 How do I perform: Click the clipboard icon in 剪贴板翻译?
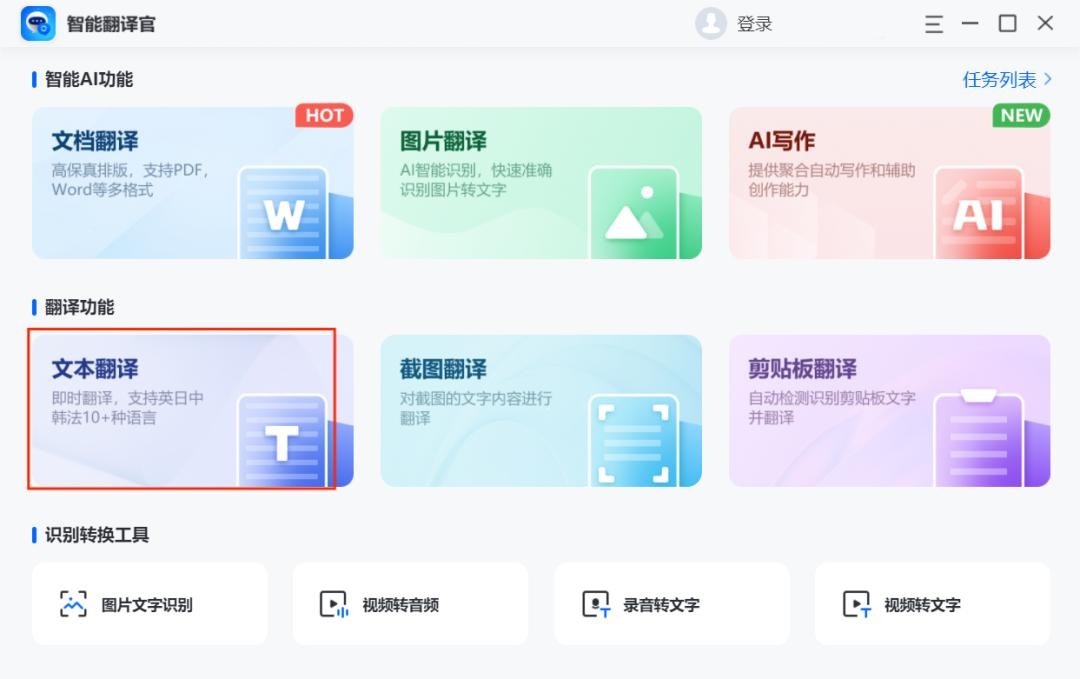tap(977, 439)
